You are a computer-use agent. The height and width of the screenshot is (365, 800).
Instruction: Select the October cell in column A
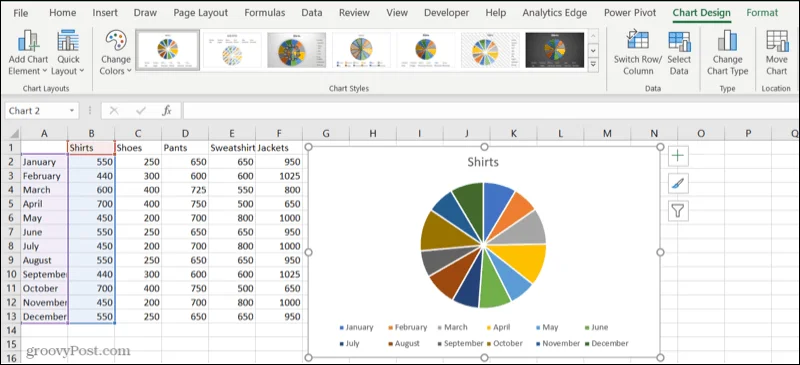(x=44, y=288)
